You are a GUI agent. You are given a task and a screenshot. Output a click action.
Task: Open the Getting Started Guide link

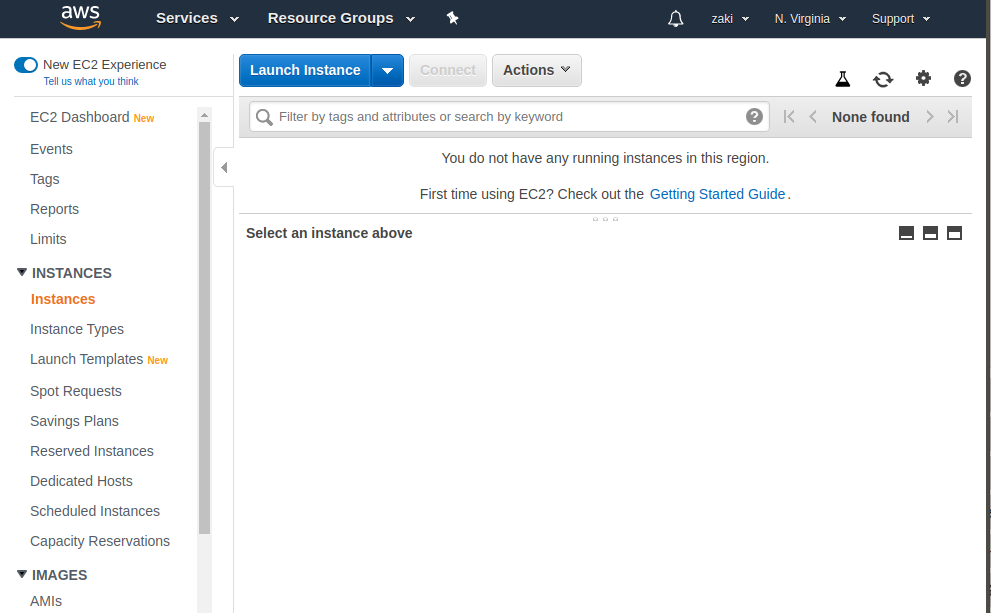point(717,194)
